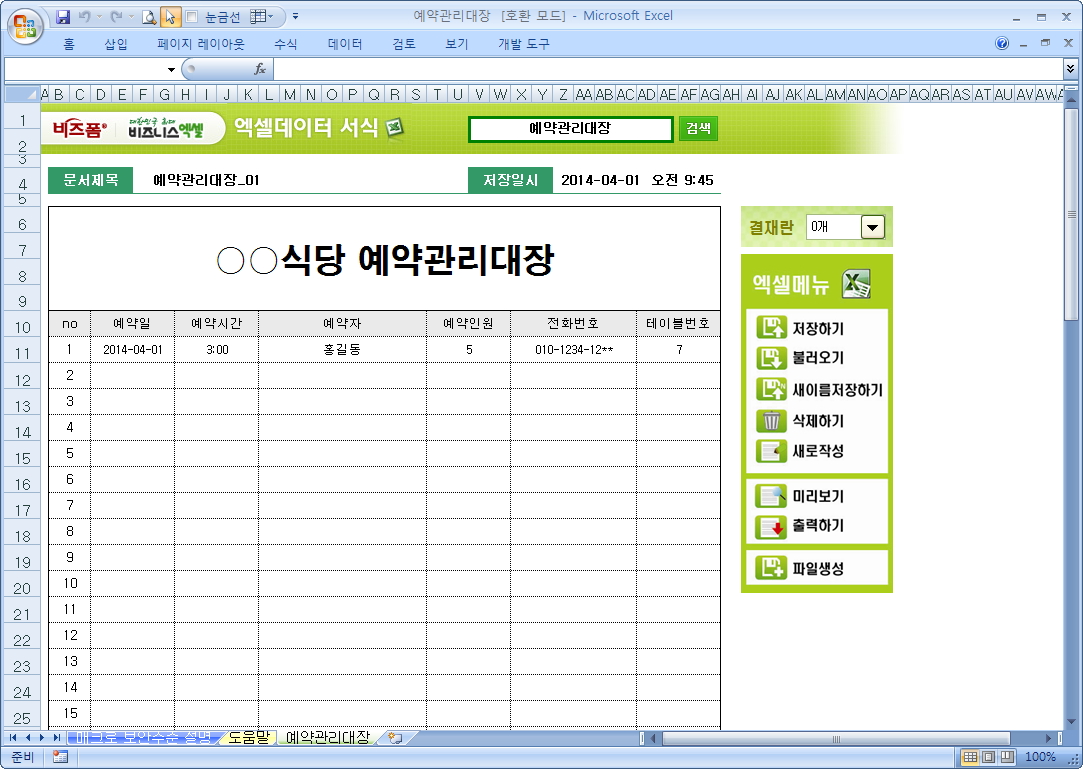Open the 페이지 레이아웃 ribbon tab
This screenshot has width=1083, height=769.
coord(201,44)
